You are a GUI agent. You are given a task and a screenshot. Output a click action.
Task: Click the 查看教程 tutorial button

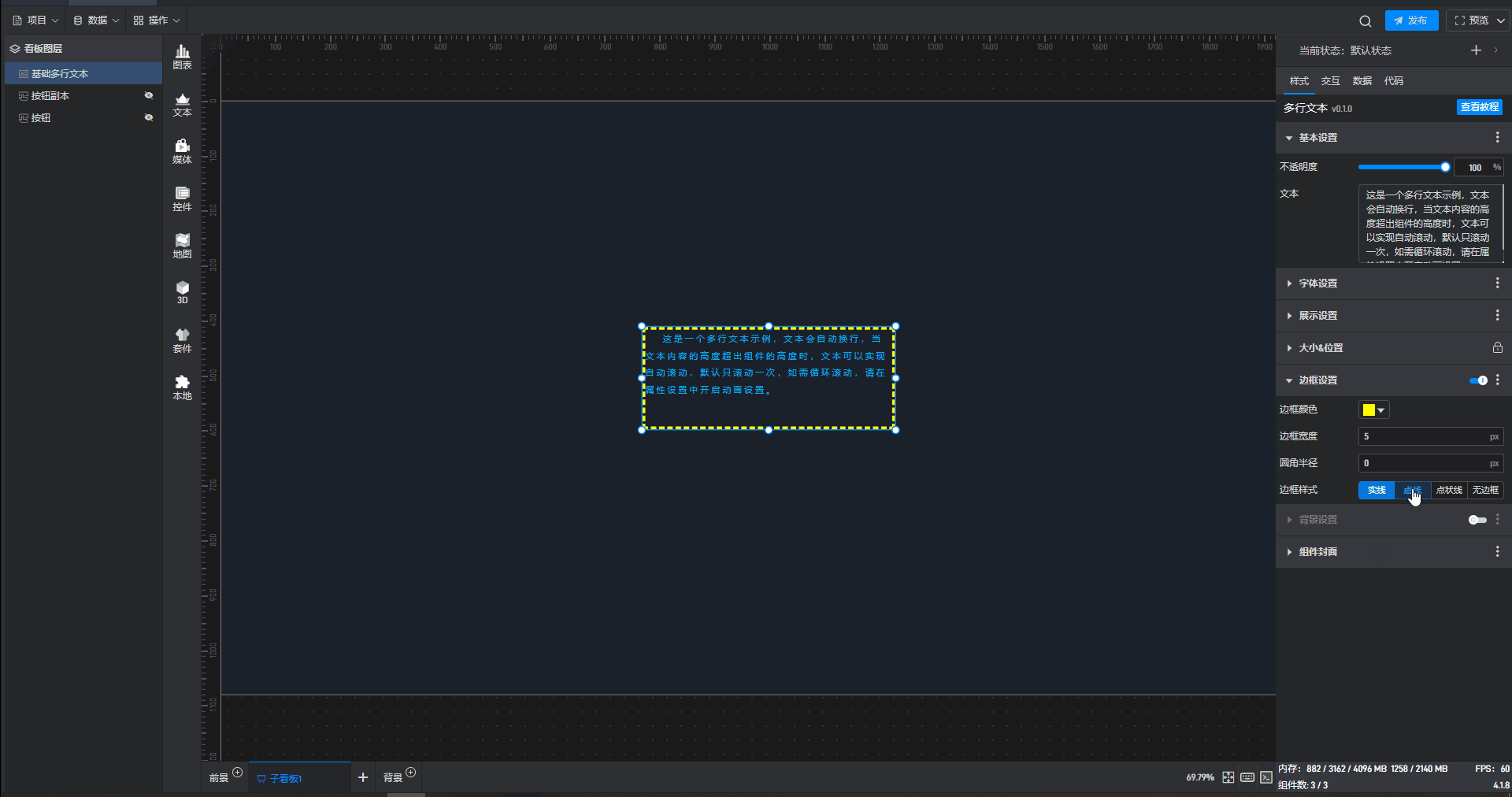tap(1479, 107)
